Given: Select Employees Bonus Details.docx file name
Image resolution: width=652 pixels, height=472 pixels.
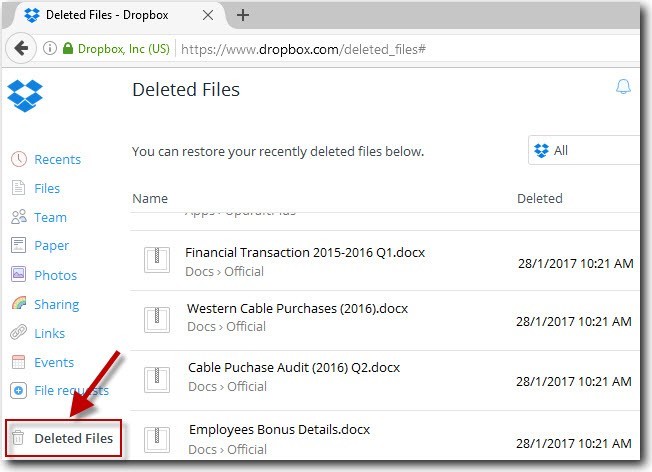Looking at the screenshot, I should click(279, 430).
